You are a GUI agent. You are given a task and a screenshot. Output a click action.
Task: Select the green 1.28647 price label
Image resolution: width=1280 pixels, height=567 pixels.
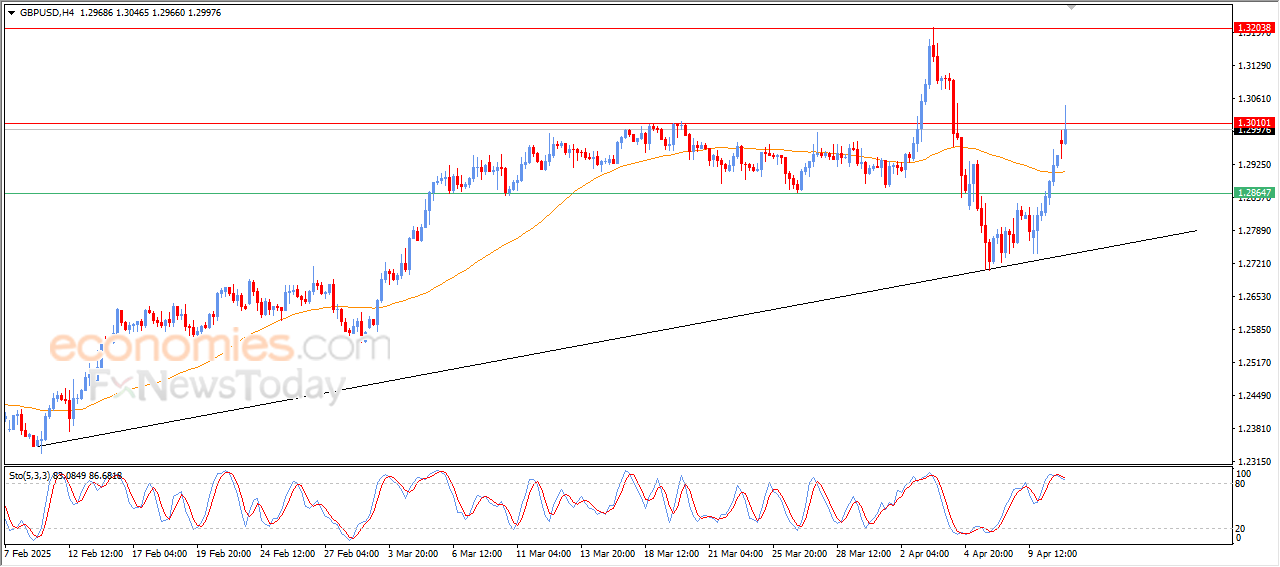(x=1254, y=192)
